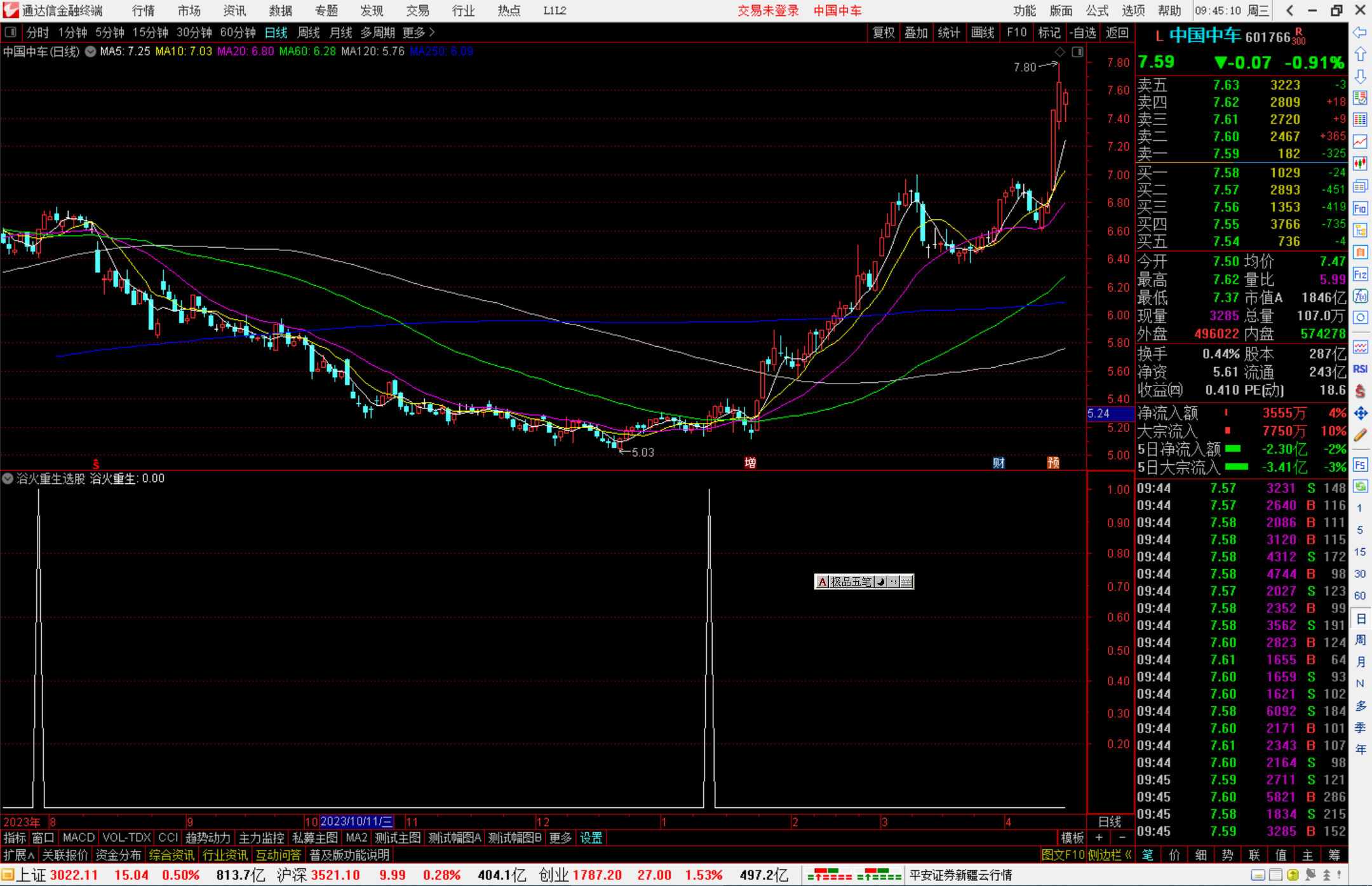
Task: Click the RSI indicator sidebar icon
Action: pos(1360,369)
